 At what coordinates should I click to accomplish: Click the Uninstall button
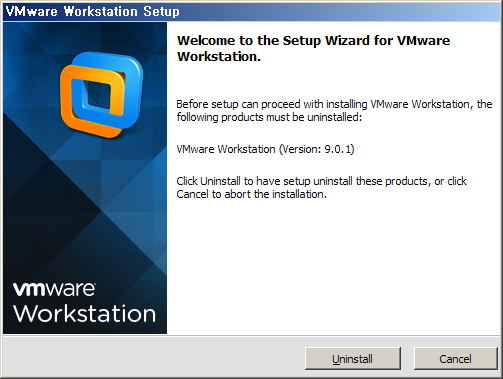point(353,359)
